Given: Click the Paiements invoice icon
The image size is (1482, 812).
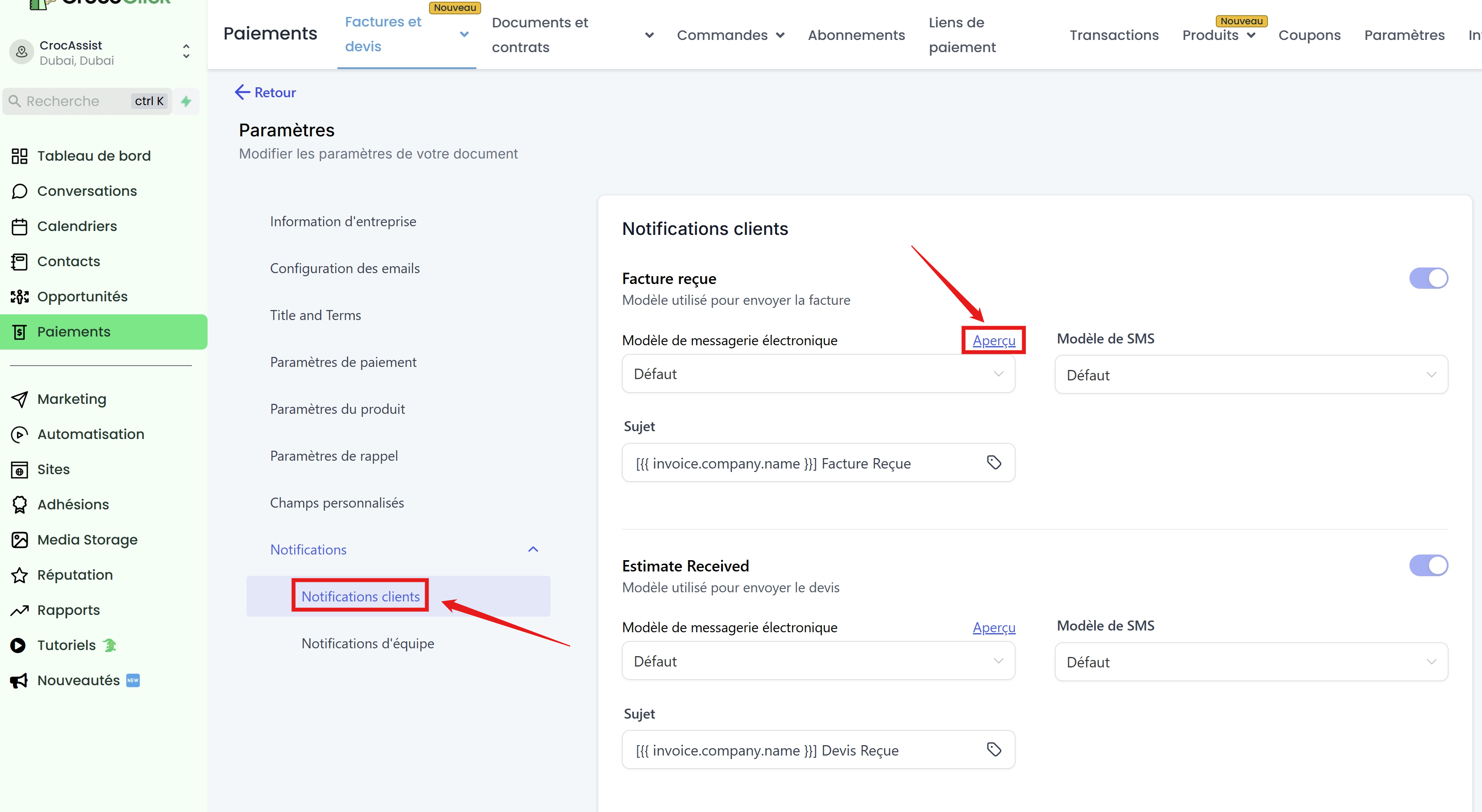Looking at the screenshot, I should [20, 331].
